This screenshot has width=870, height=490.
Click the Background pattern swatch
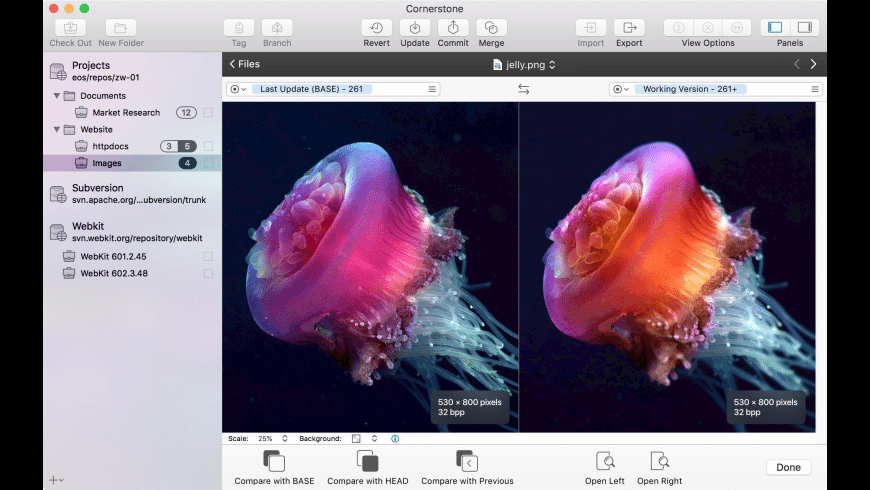[x=356, y=438]
